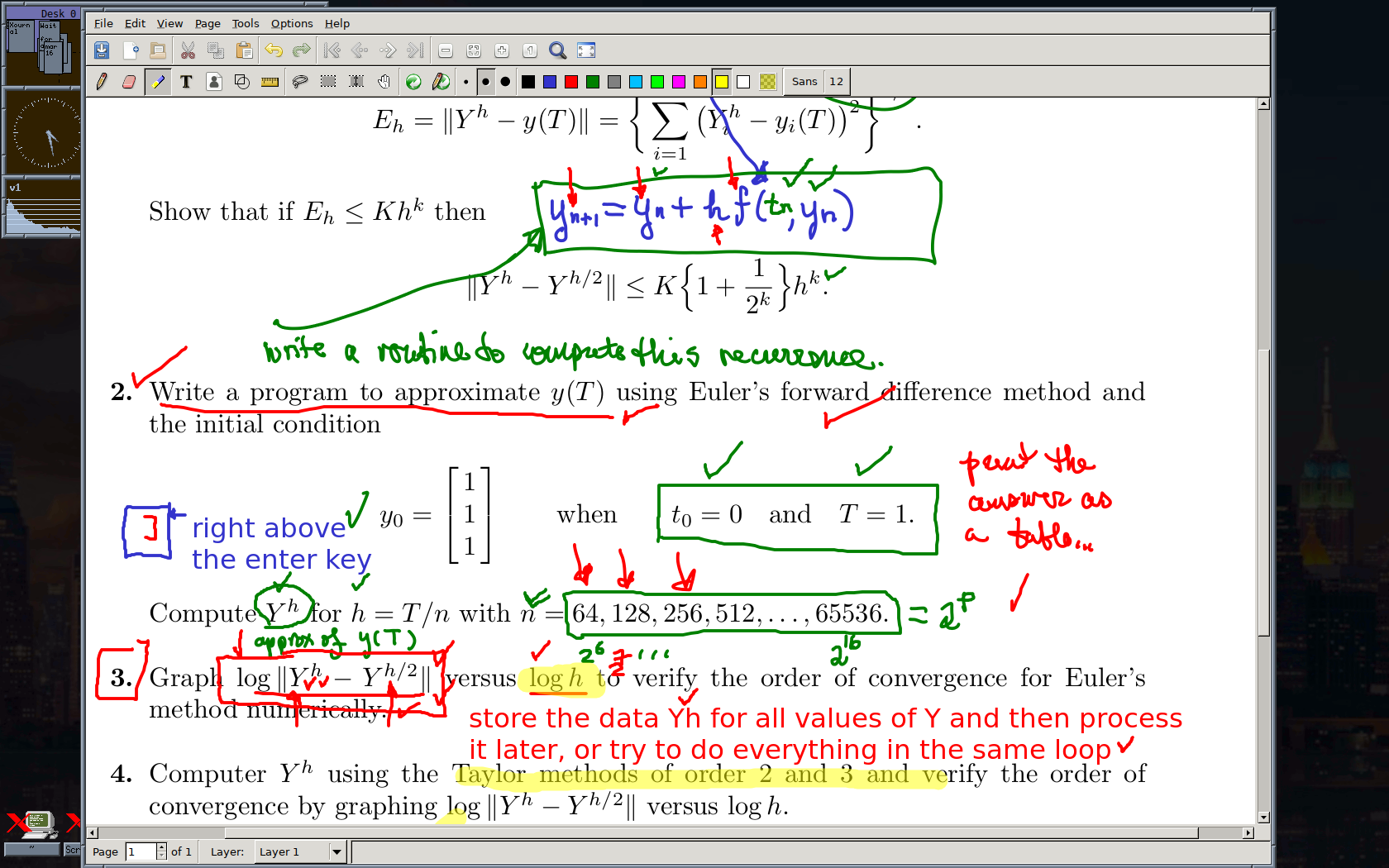
Task: Click the Save file icon
Action: [x=102, y=50]
